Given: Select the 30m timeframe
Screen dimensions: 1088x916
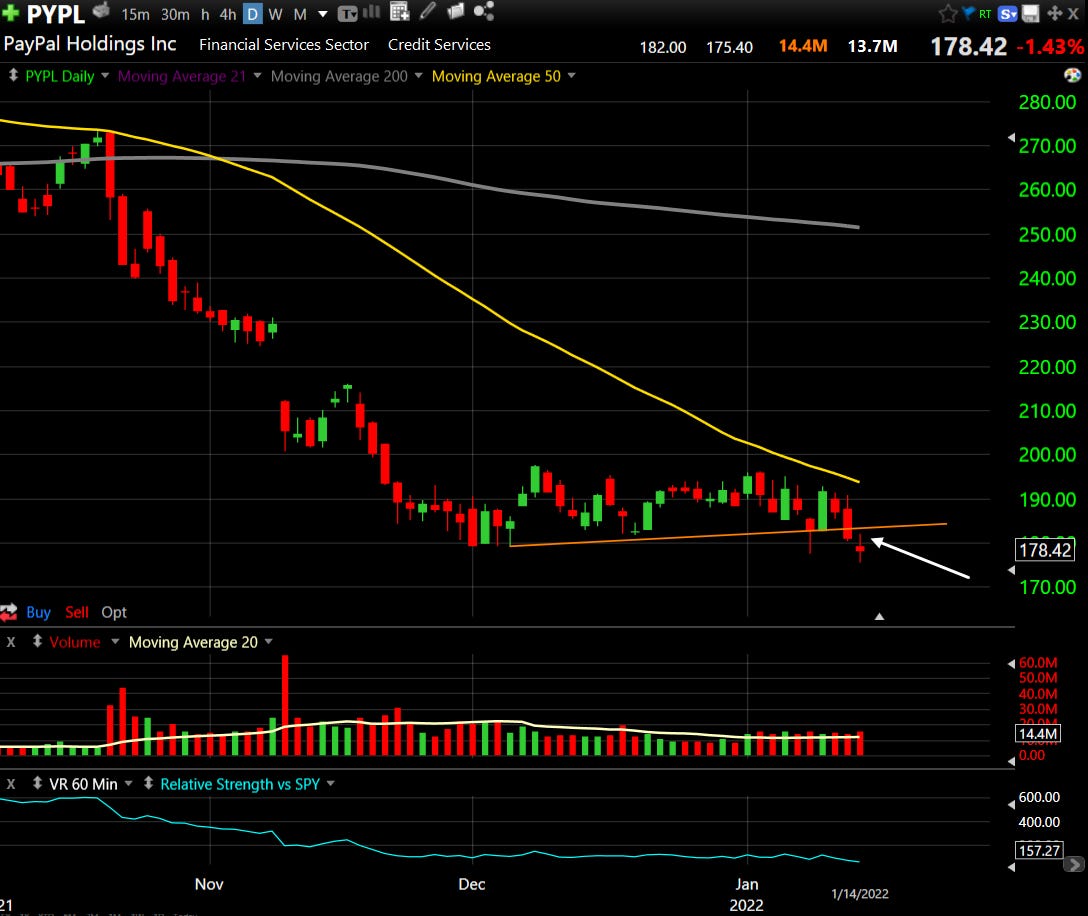Looking at the screenshot, I should click(175, 15).
